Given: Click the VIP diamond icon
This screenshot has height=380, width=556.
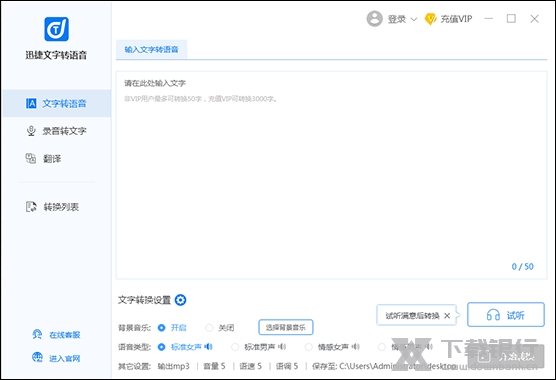Looking at the screenshot, I should tap(430, 19).
